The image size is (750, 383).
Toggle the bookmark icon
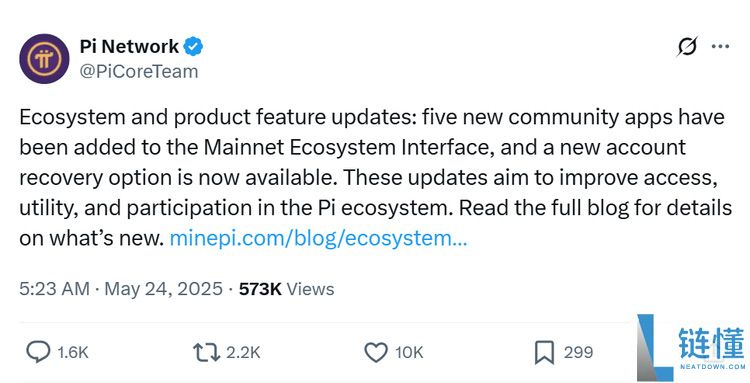(544, 352)
